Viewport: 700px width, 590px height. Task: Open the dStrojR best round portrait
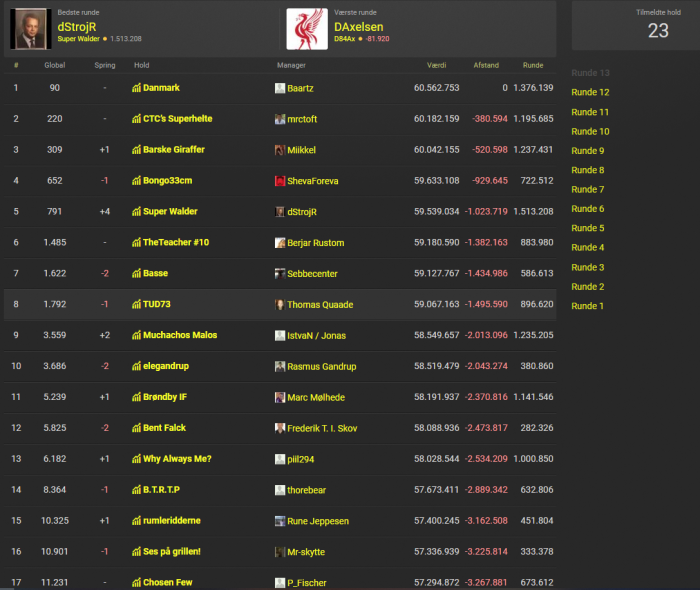[31, 29]
